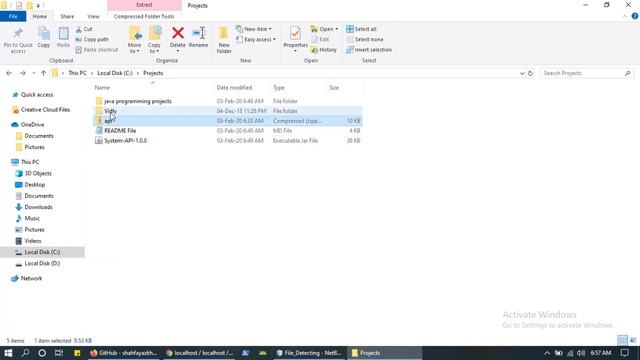Select Local Disk (D:) in sidebar

tap(42, 263)
